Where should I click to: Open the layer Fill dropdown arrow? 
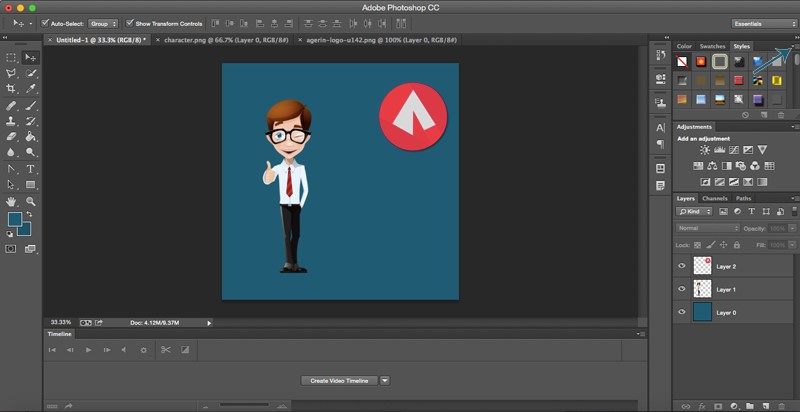coord(792,245)
